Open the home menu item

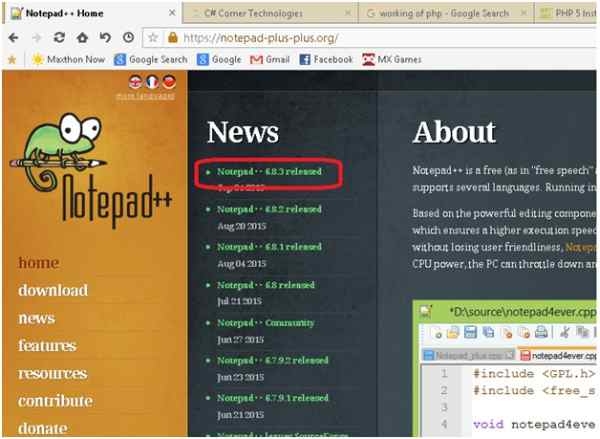(39, 263)
